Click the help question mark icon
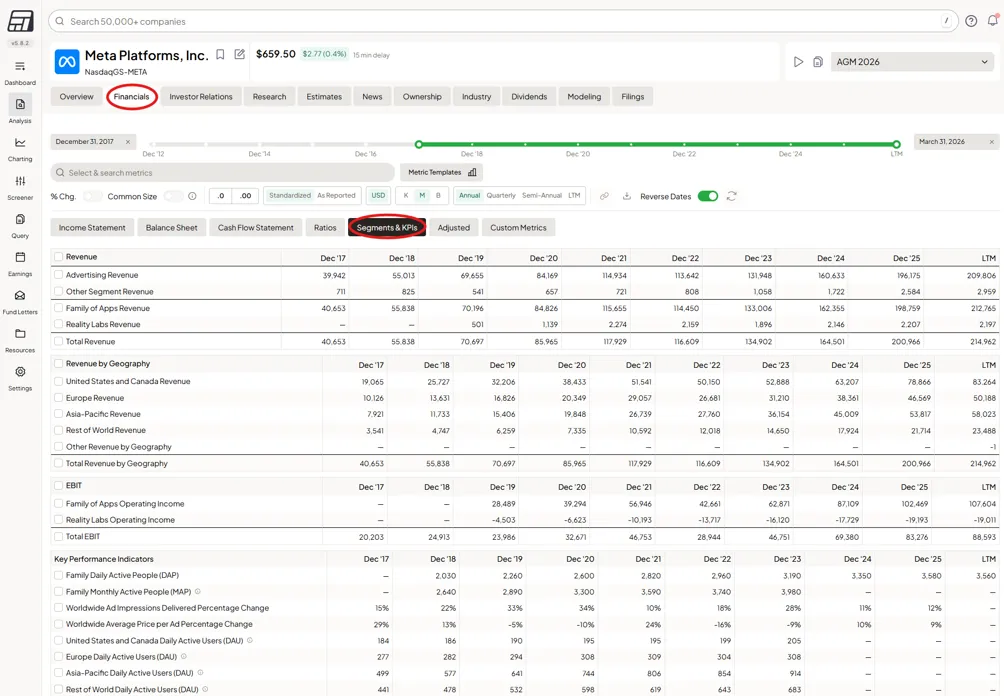Viewport: 1004px width, 696px height. coord(971,21)
